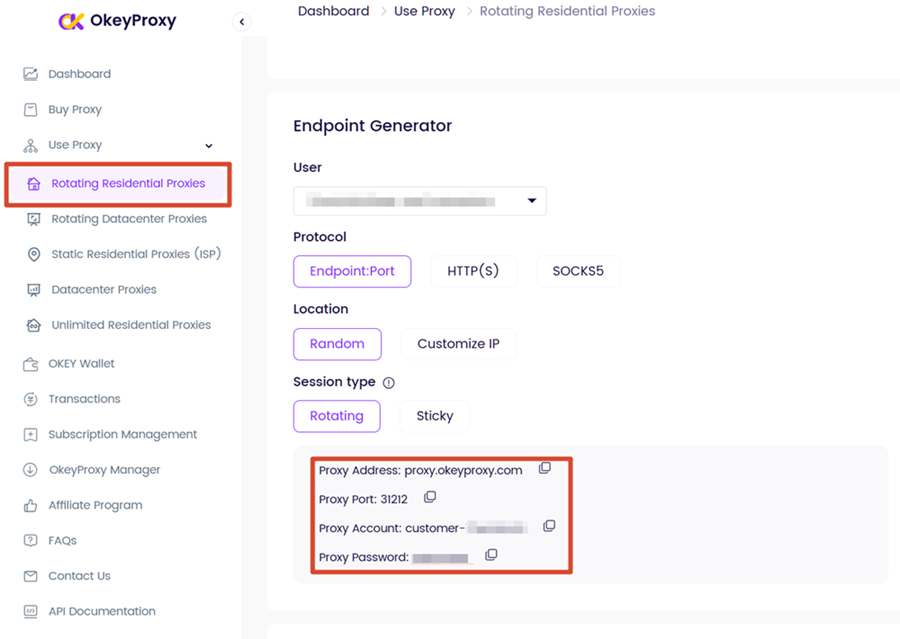The width and height of the screenshot is (900, 639).
Task: Copy the Proxy Account value
Action: [x=549, y=525]
